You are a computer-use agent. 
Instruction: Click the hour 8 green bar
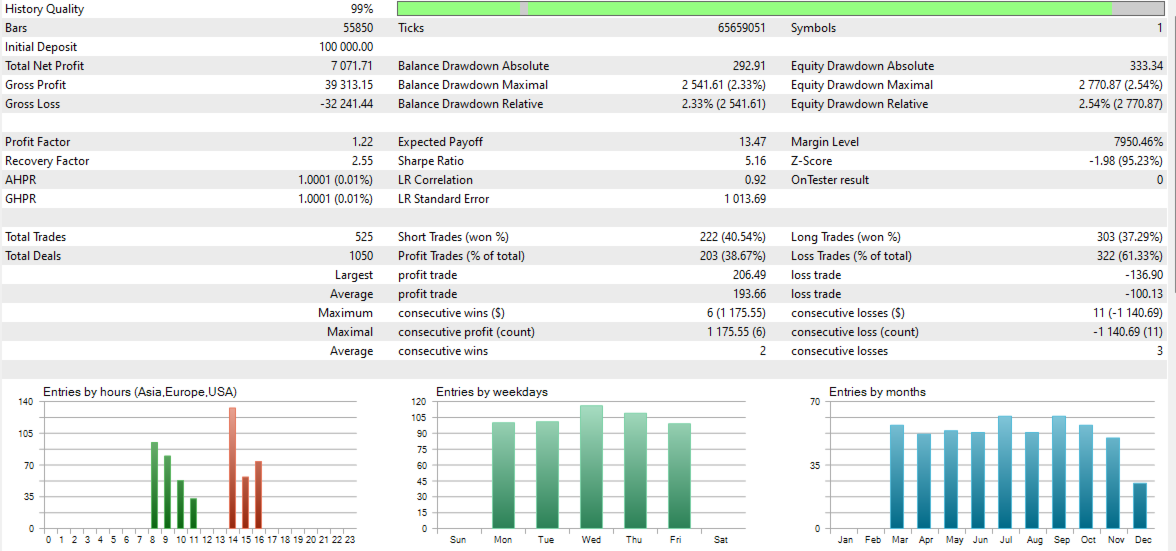pos(154,485)
